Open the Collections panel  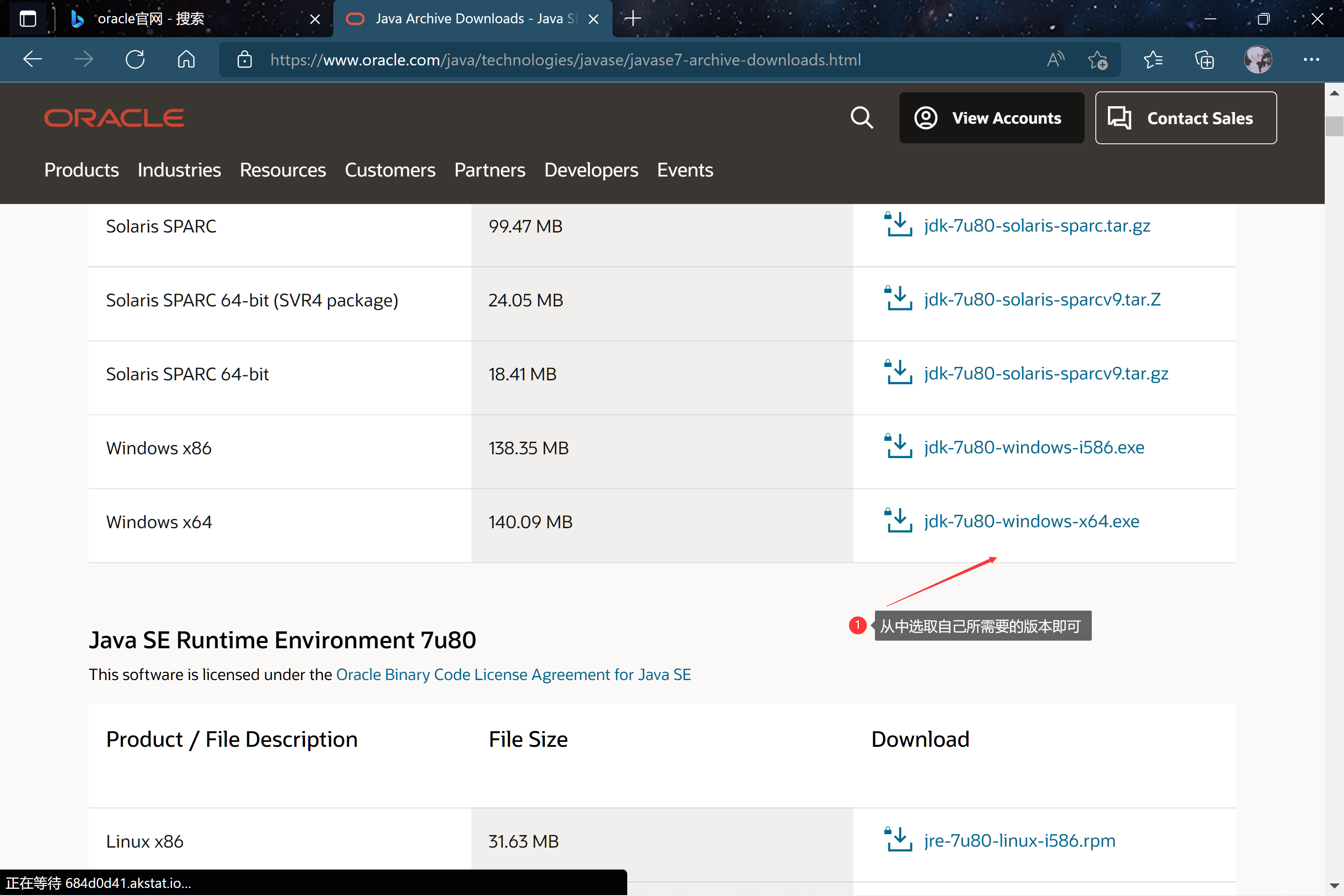(1205, 60)
